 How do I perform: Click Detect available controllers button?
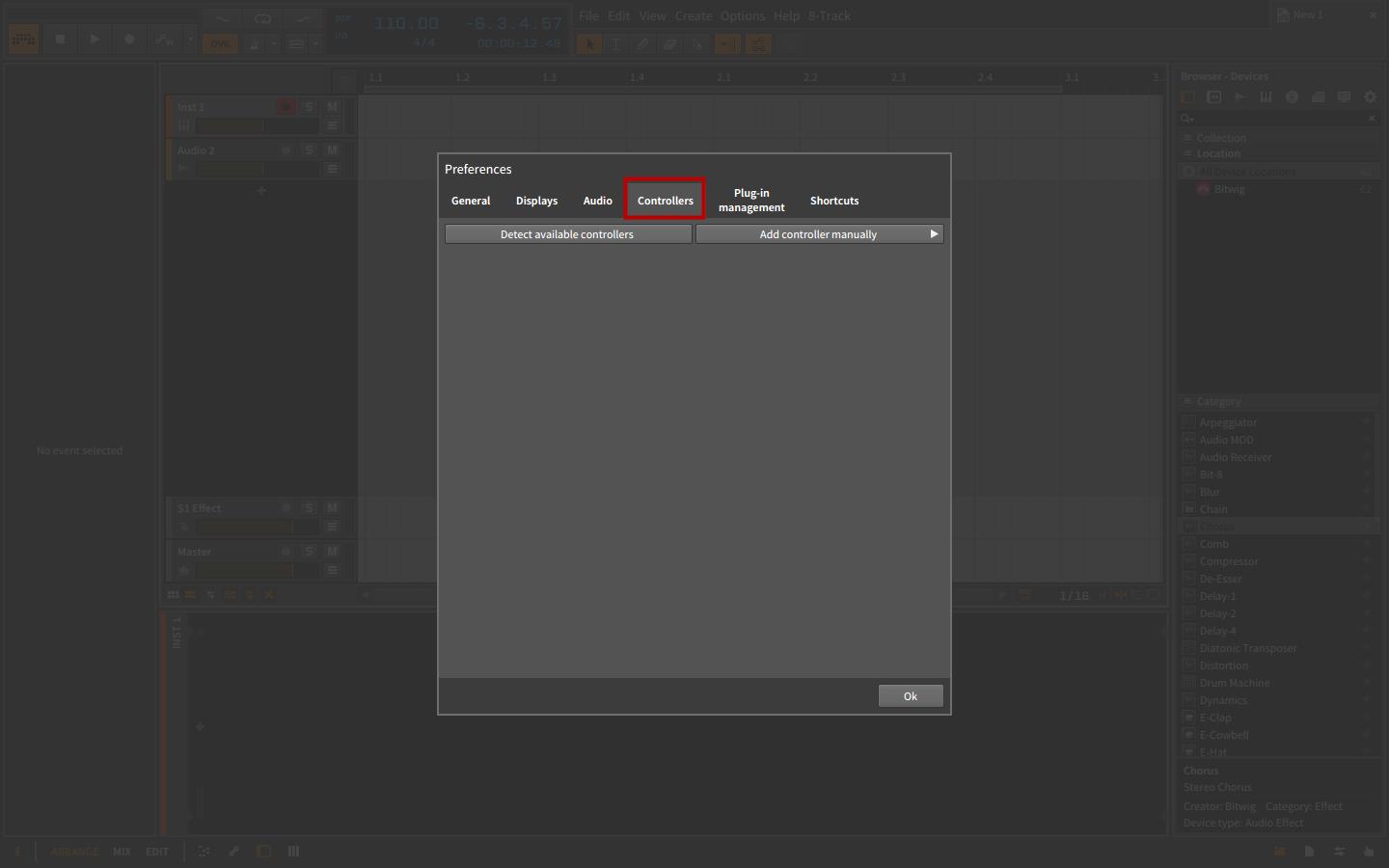[x=567, y=234]
